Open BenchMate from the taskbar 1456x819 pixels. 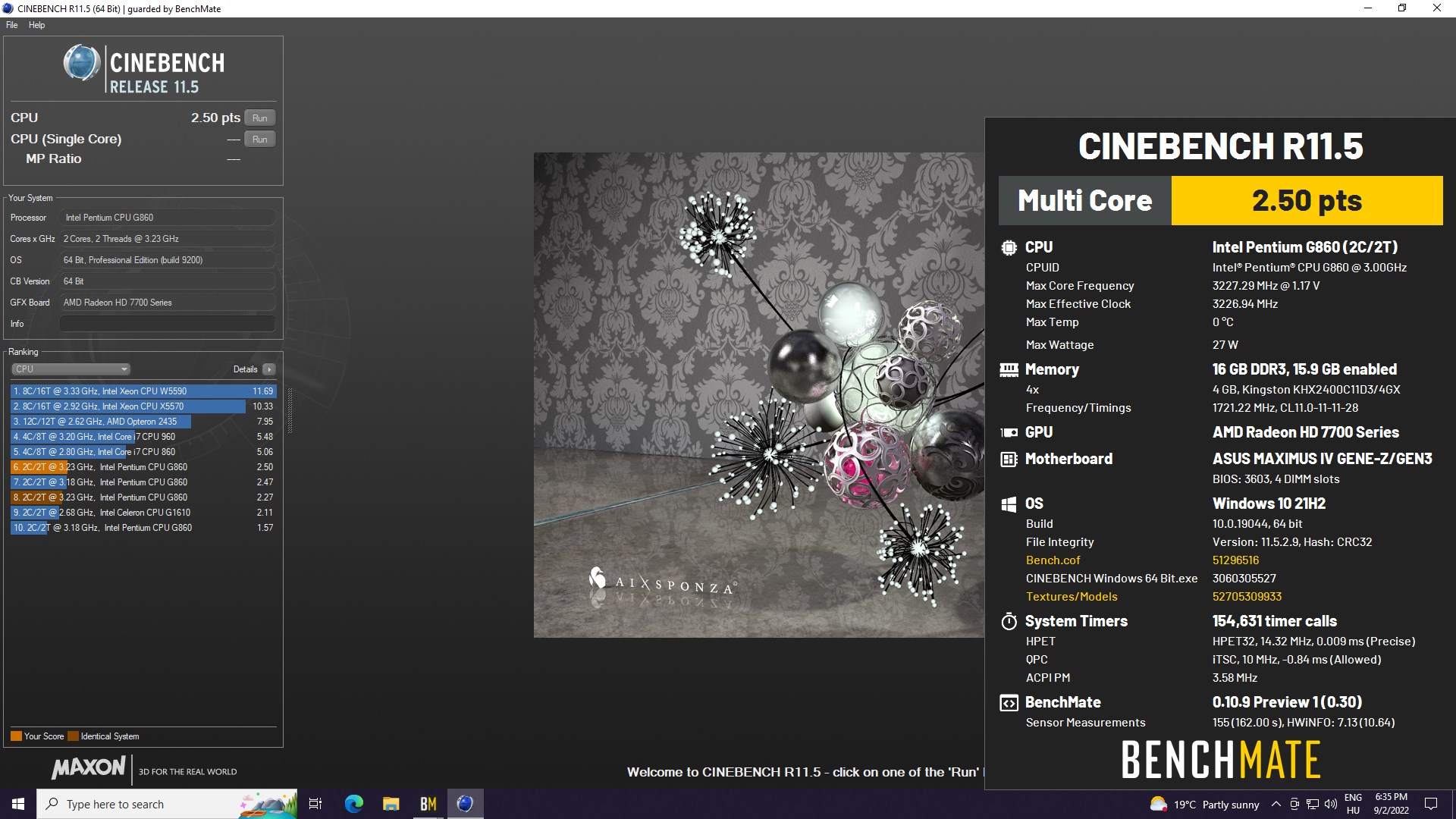pos(428,804)
